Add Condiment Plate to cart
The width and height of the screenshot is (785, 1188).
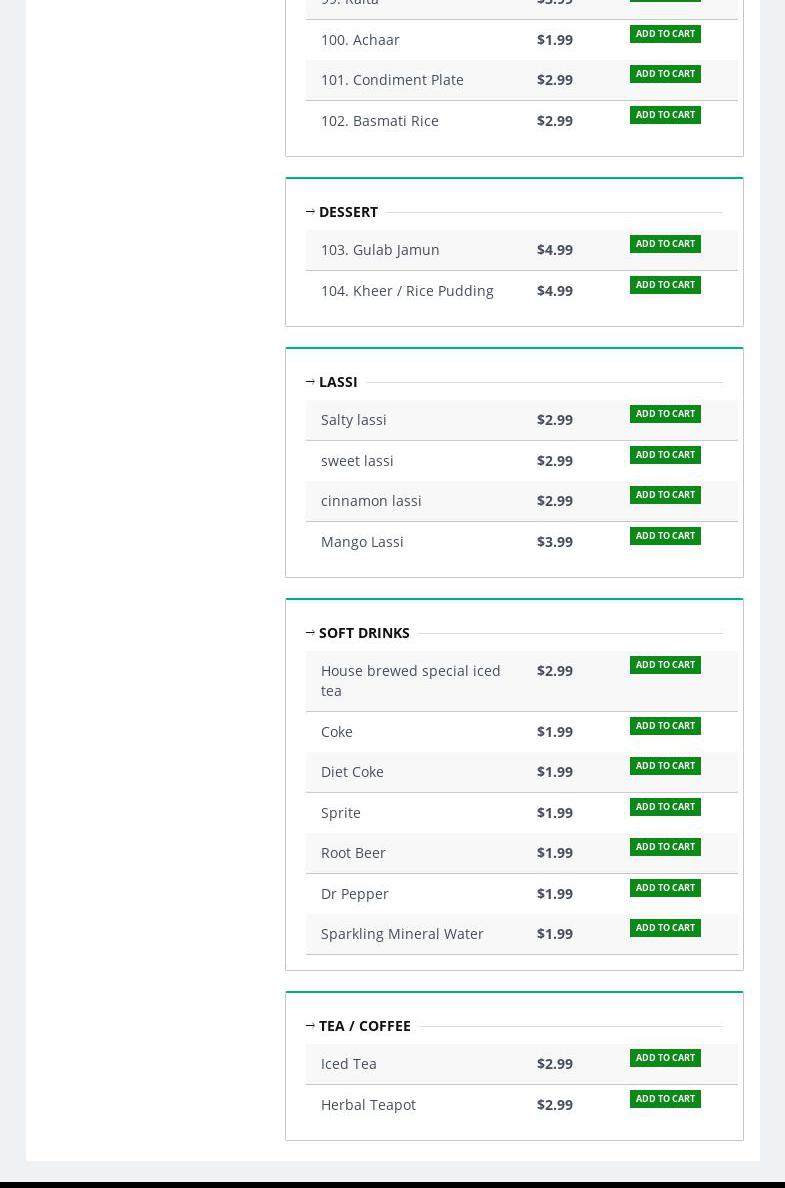[x=665, y=74]
